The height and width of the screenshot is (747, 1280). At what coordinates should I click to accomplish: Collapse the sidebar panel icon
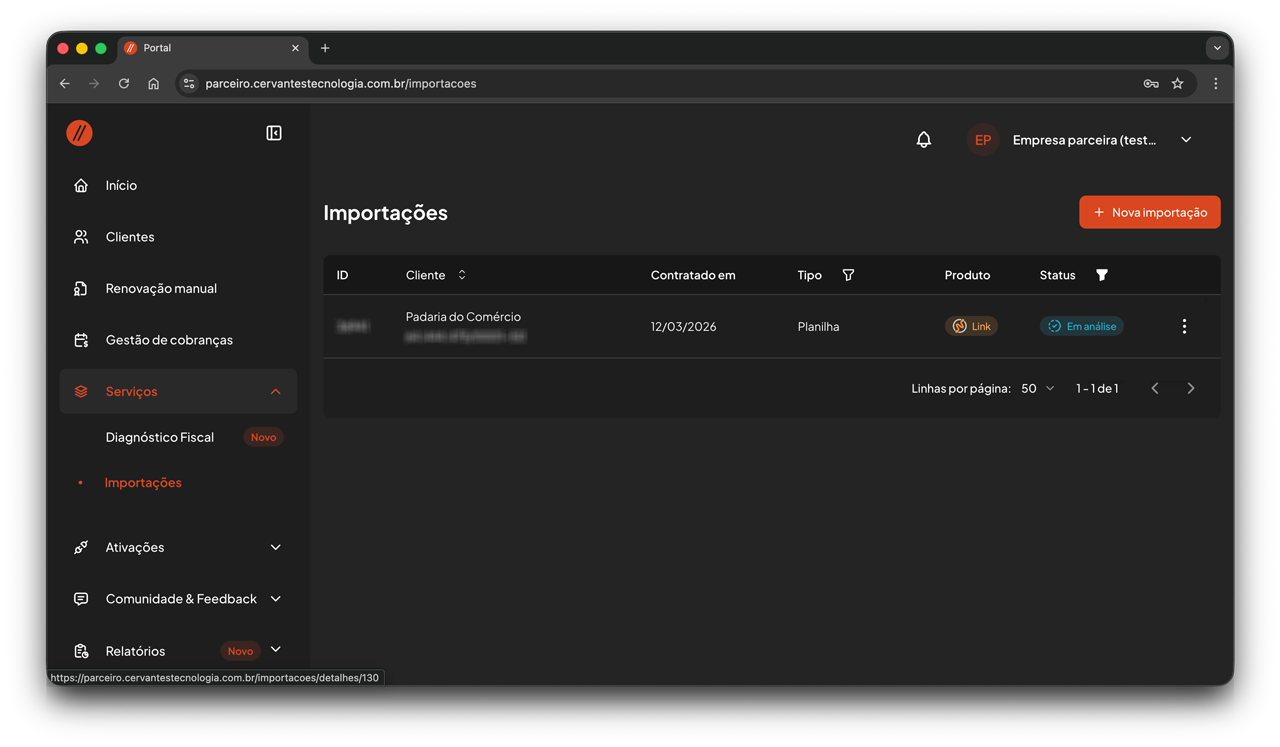click(274, 133)
